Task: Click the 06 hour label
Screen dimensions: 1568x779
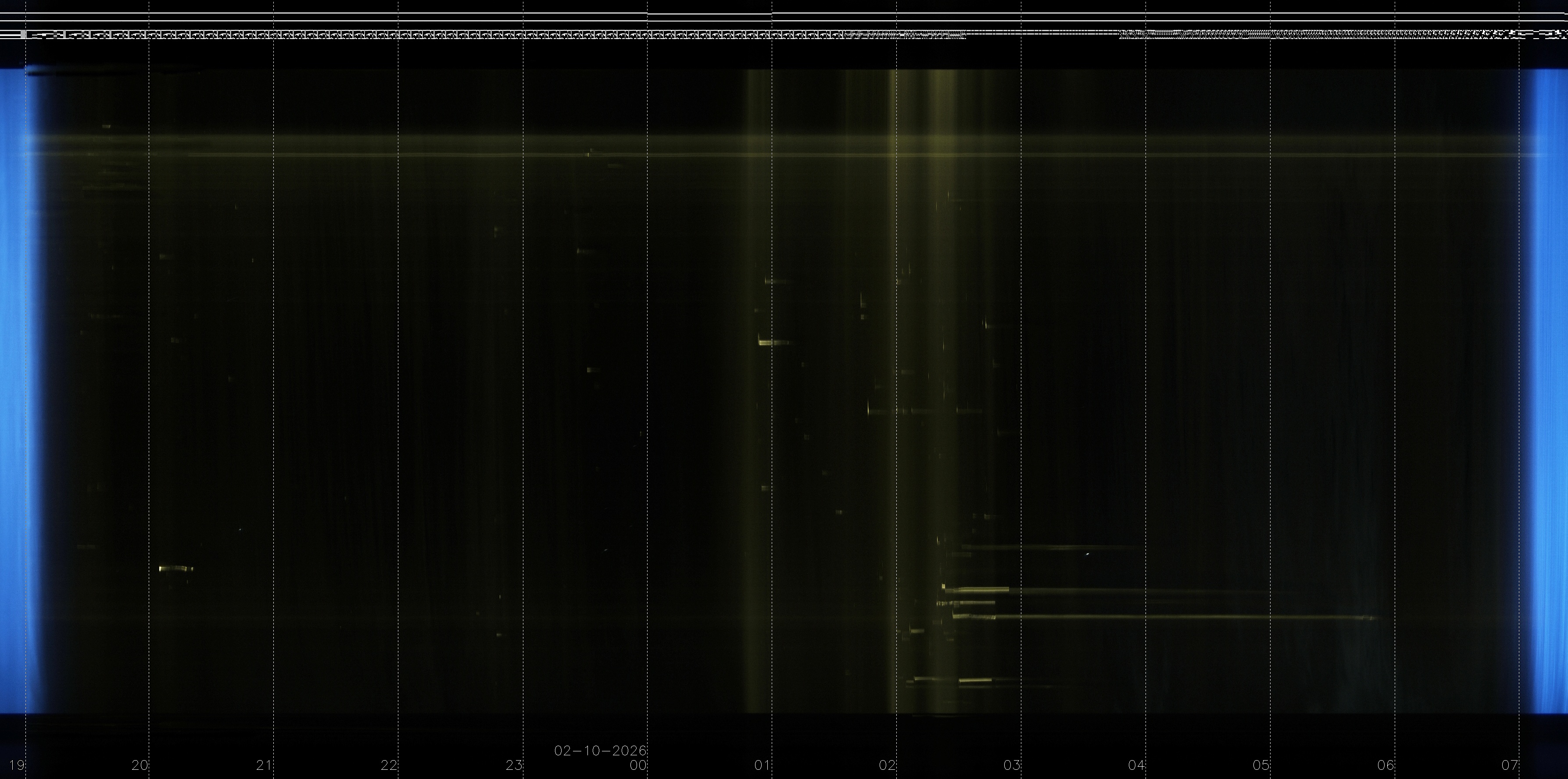Action: pos(1386,765)
